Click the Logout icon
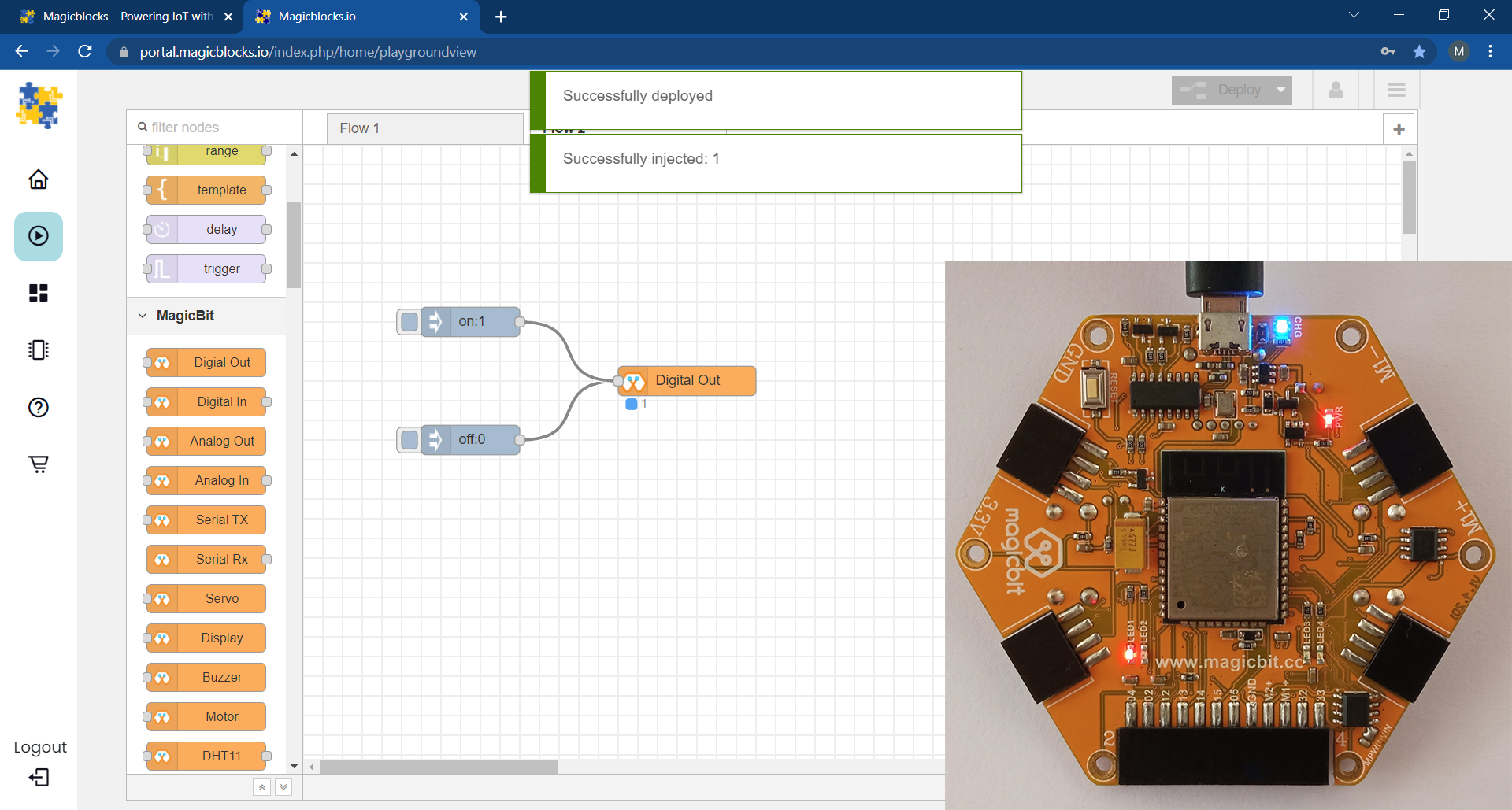Image resolution: width=1512 pixels, height=810 pixels. tap(39, 778)
